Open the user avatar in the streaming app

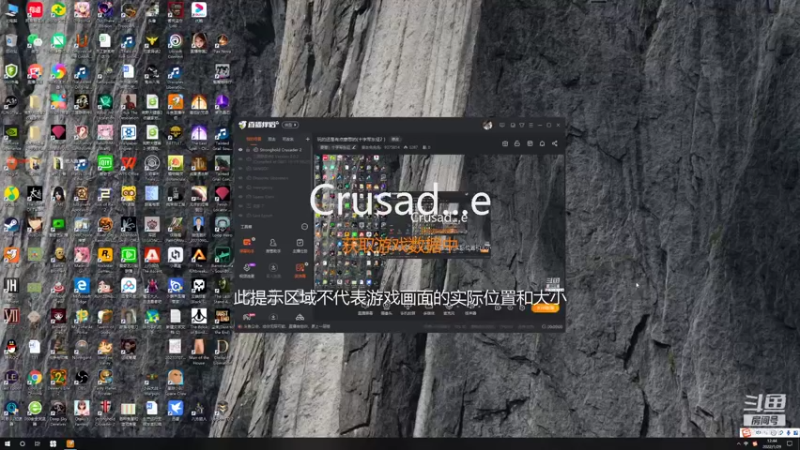[x=487, y=125]
